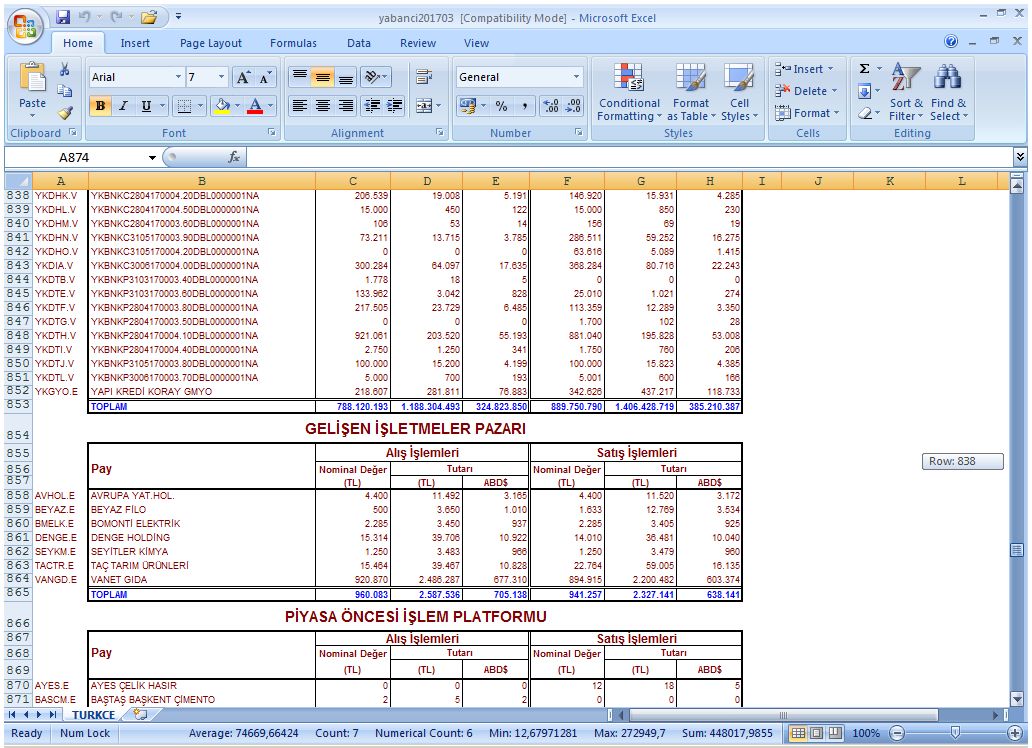Decrease indent icon
The width and height of the screenshot is (1032, 748).
click(372, 105)
